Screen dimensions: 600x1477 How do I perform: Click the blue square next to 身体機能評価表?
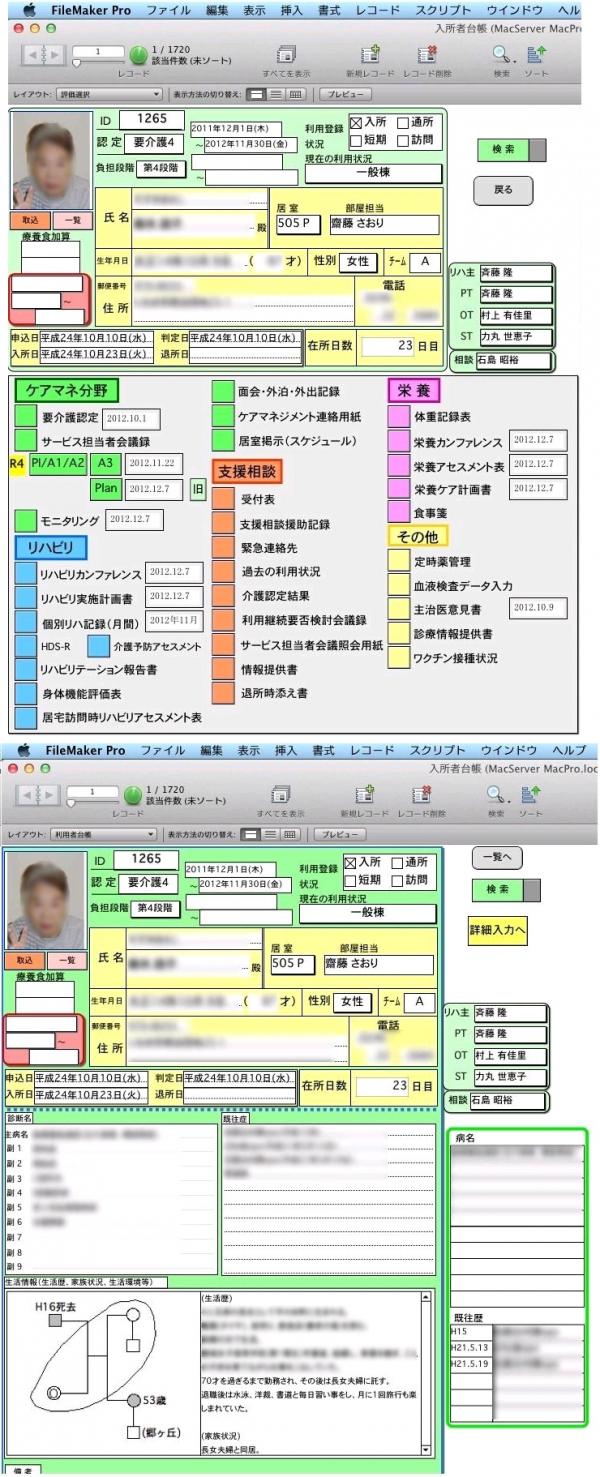pyautogui.click(x=24, y=693)
